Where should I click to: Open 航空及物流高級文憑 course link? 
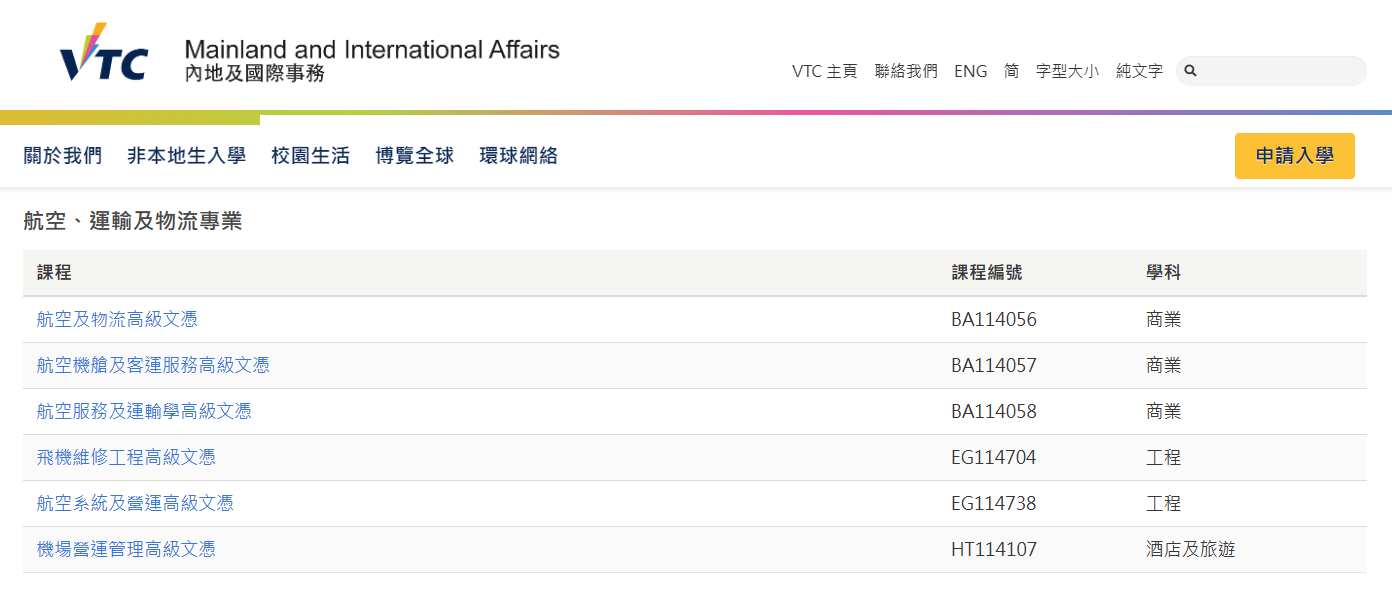[x=117, y=320]
